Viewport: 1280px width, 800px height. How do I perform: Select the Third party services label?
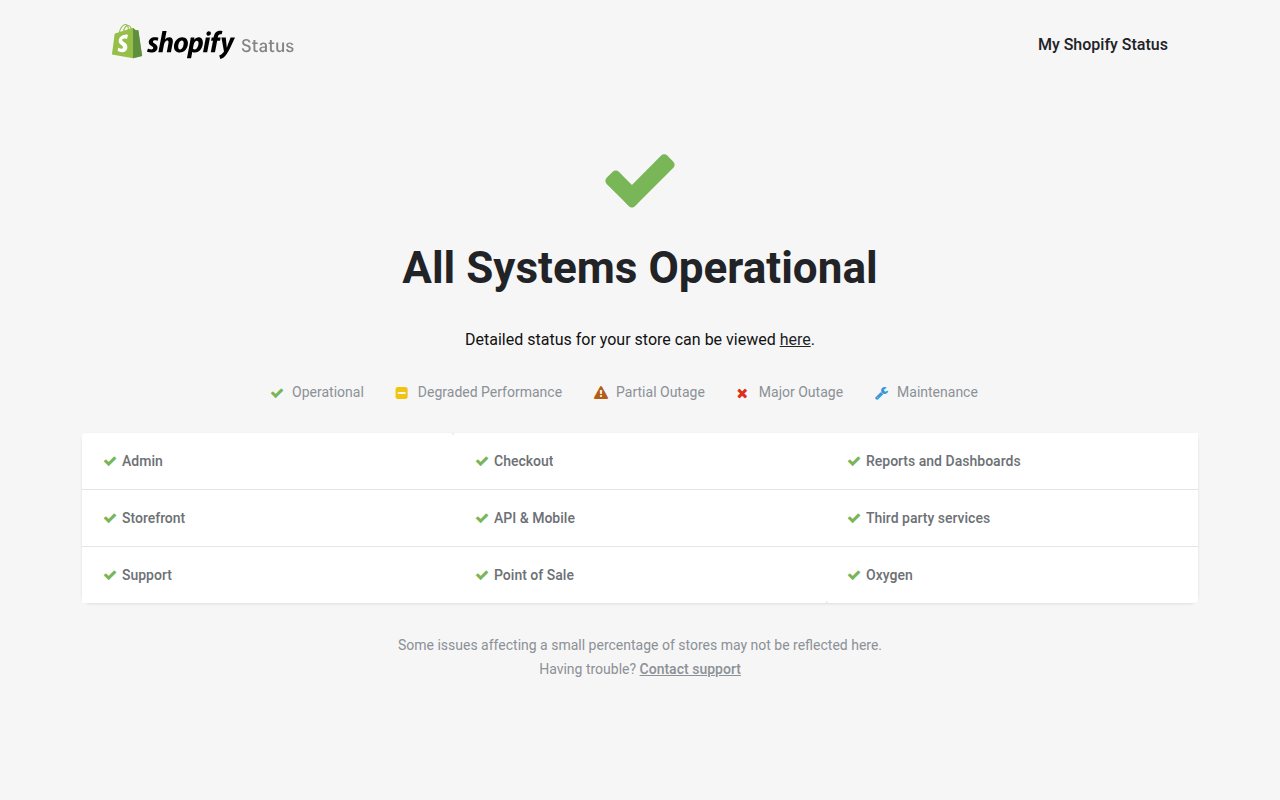pos(928,518)
